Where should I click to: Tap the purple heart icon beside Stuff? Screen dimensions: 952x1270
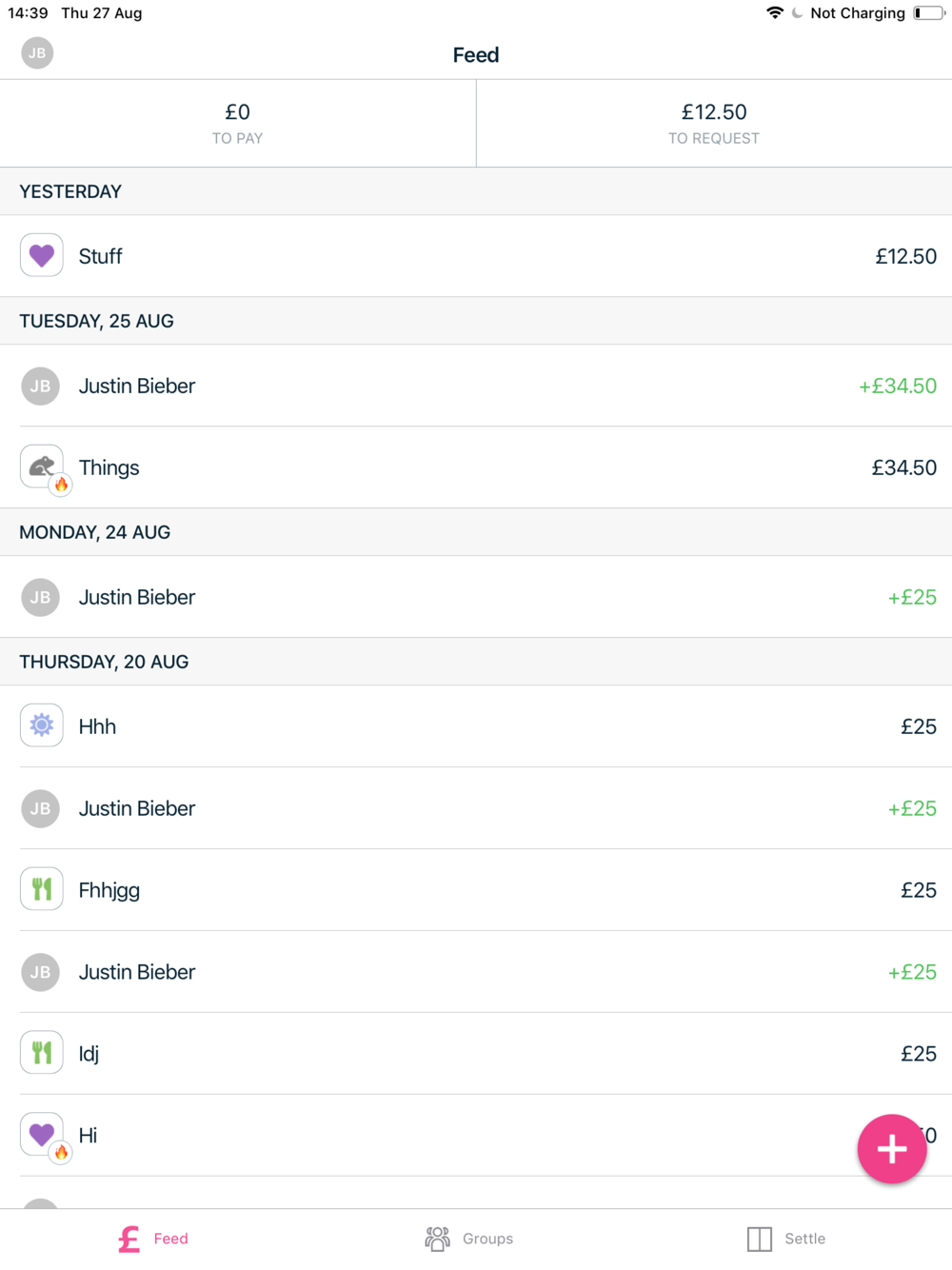[41, 255]
